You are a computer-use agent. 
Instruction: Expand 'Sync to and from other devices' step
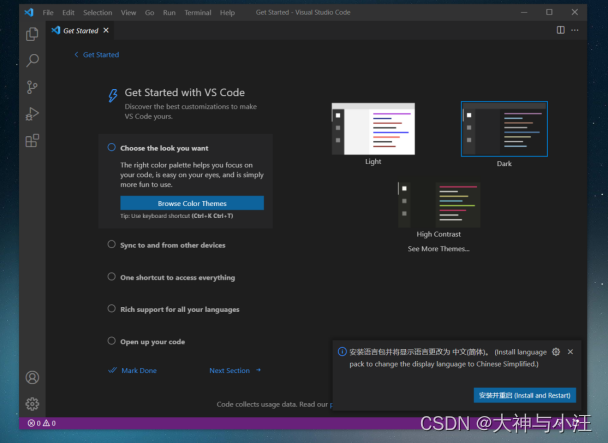(x=173, y=245)
